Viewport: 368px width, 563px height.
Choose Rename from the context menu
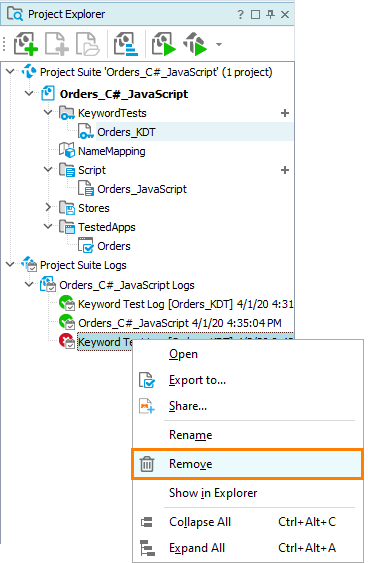point(248,435)
